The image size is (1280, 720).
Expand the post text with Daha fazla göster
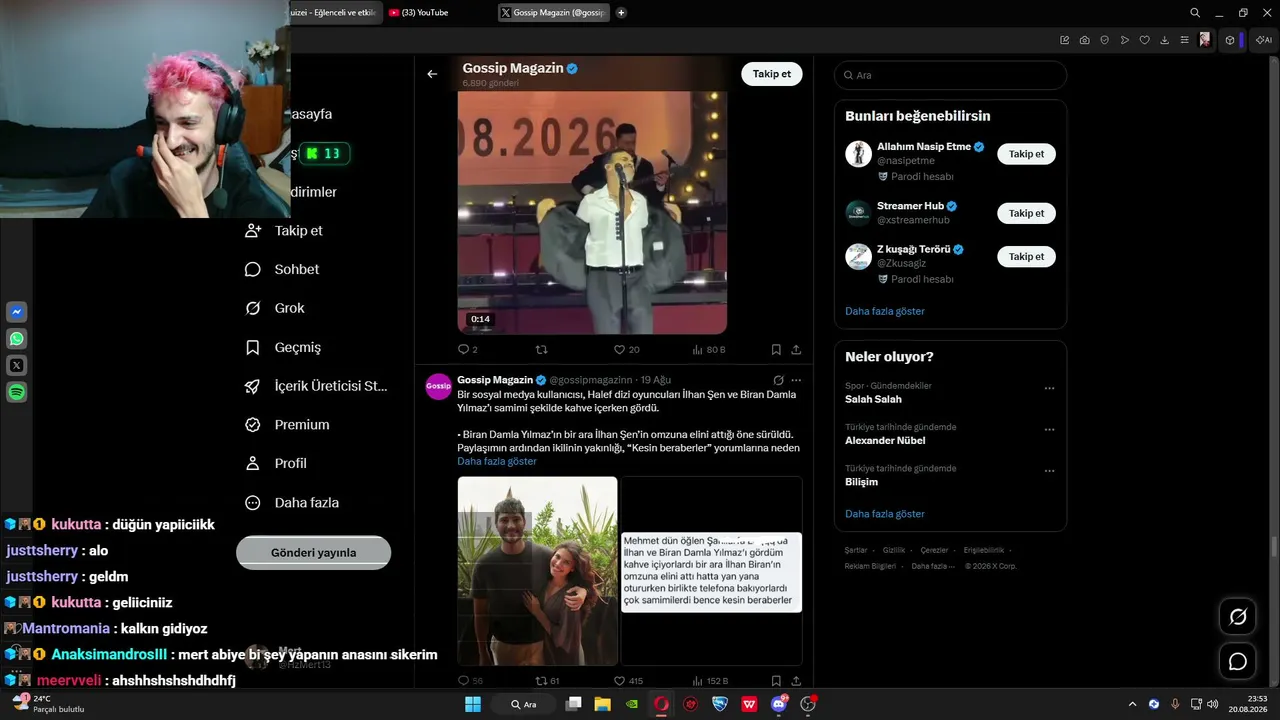(497, 462)
